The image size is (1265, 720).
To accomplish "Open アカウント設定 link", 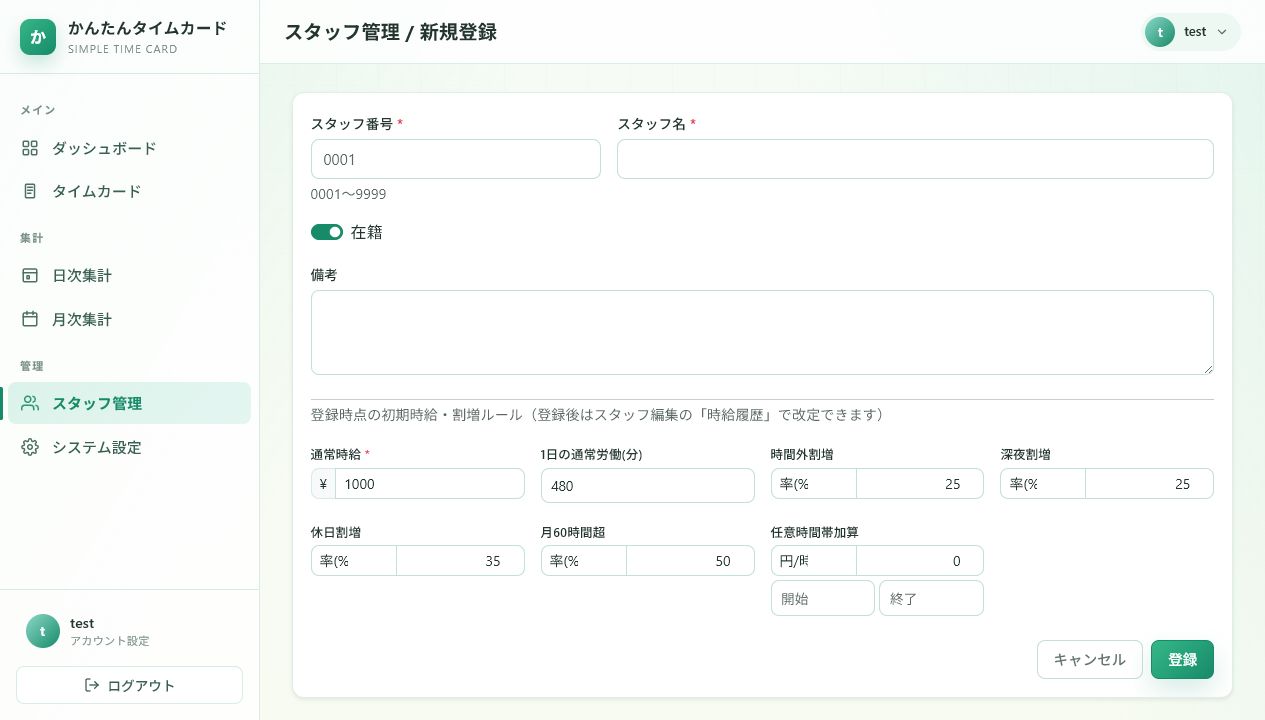I will pos(110,641).
